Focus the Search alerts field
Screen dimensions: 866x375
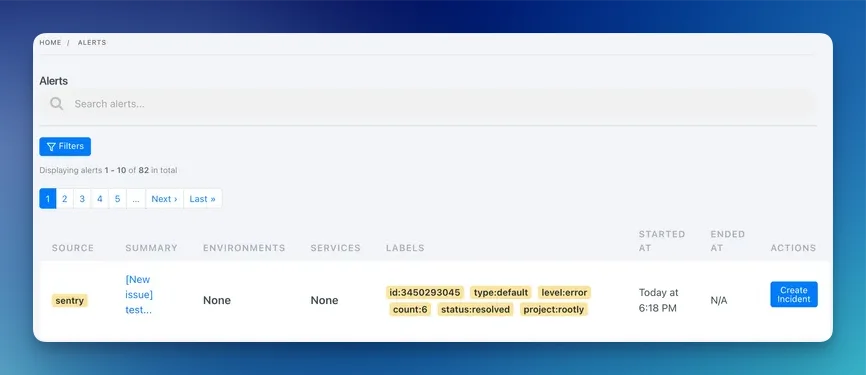click(x=427, y=103)
